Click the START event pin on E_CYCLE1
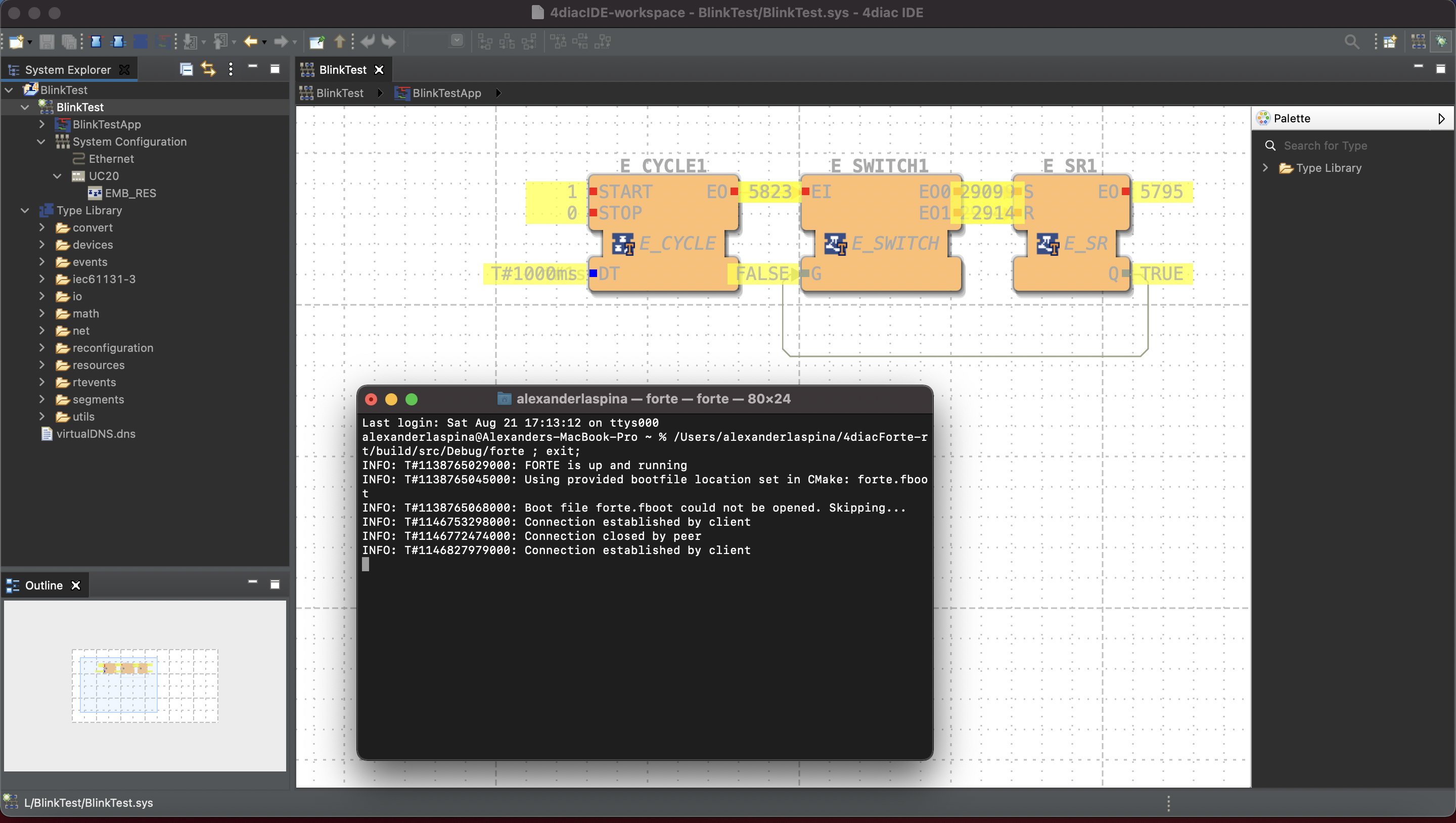 tap(593, 192)
